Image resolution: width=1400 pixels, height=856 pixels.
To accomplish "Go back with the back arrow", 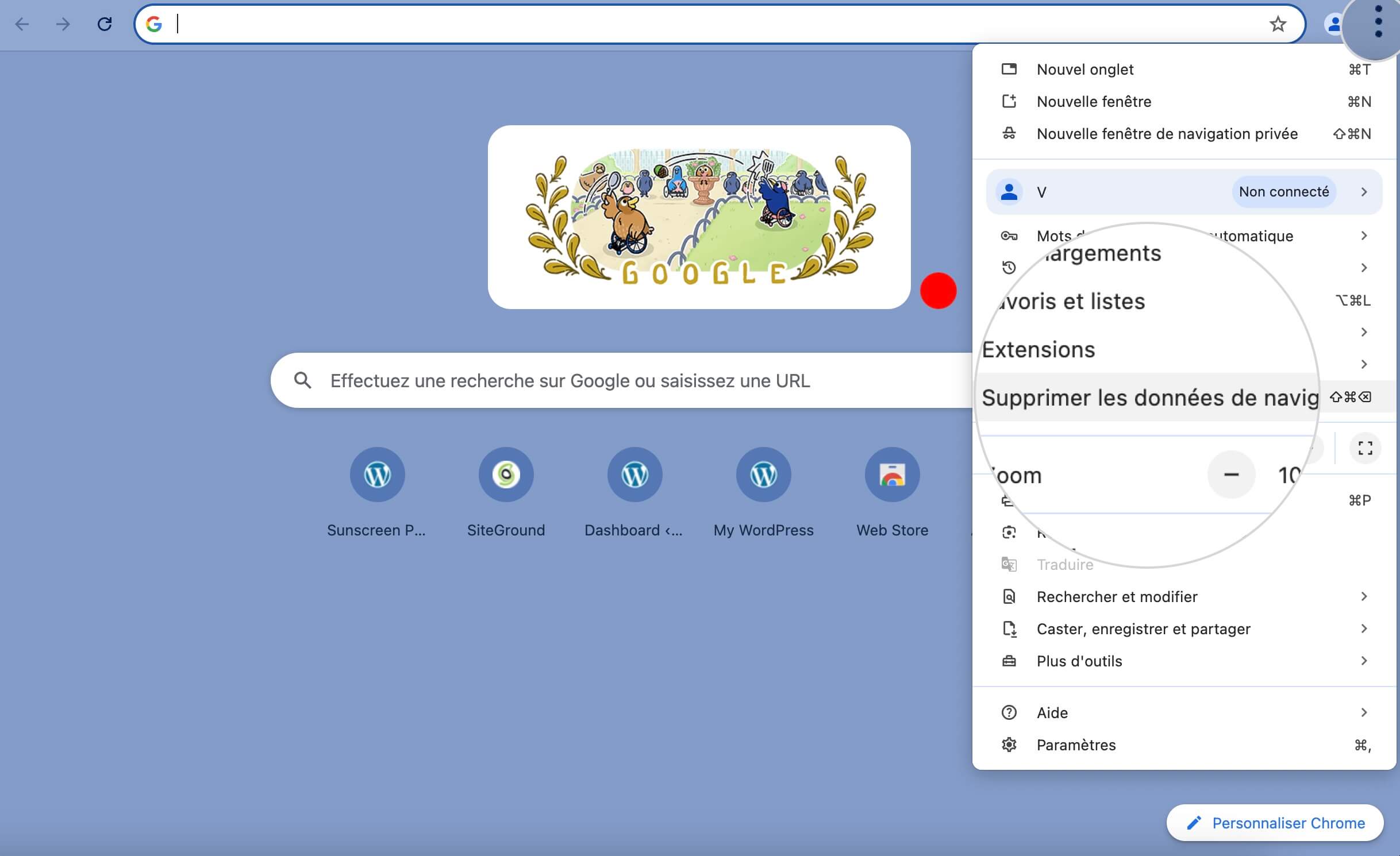I will tap(22, 24).
